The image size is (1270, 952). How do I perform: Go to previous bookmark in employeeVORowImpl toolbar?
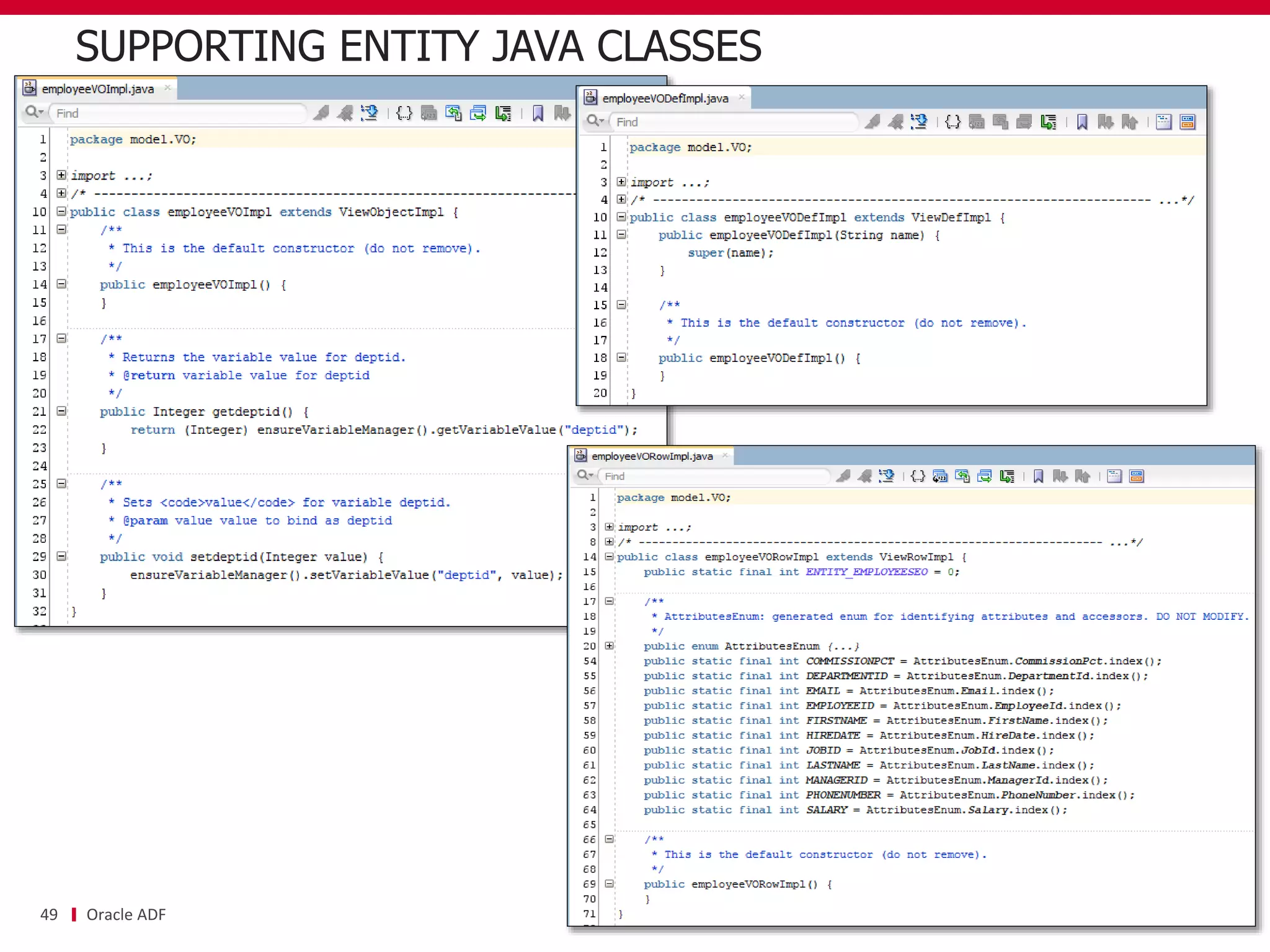click(1082, 476)
